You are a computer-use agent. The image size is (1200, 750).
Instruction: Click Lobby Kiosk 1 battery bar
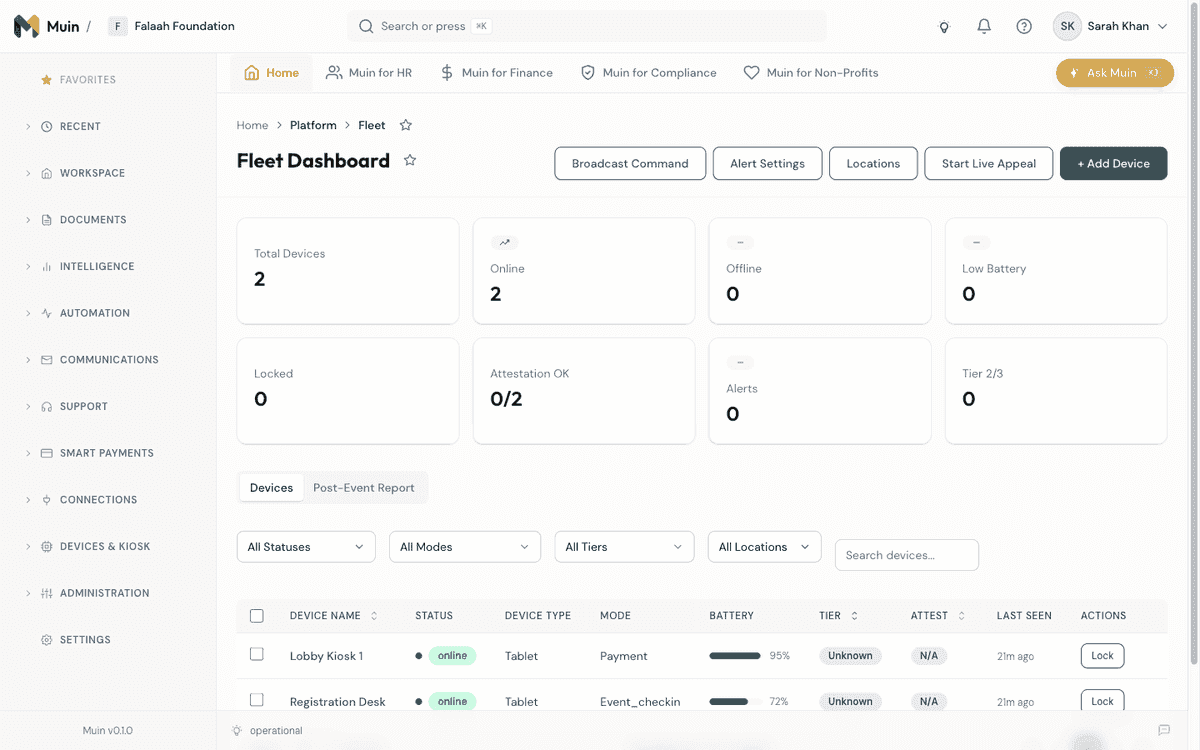click(735, 656)
